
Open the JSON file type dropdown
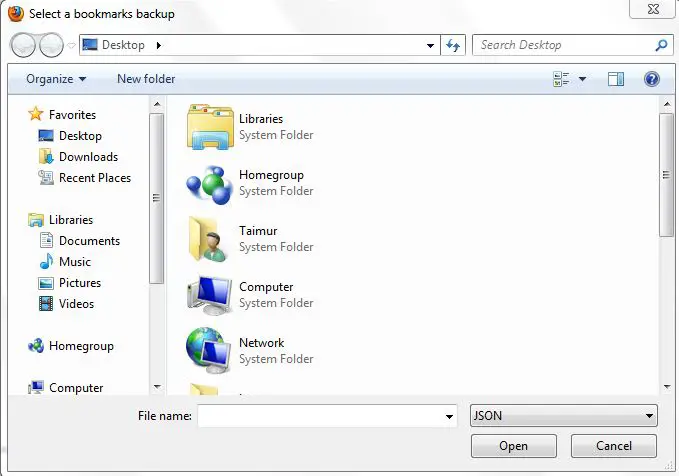[563, 416]
